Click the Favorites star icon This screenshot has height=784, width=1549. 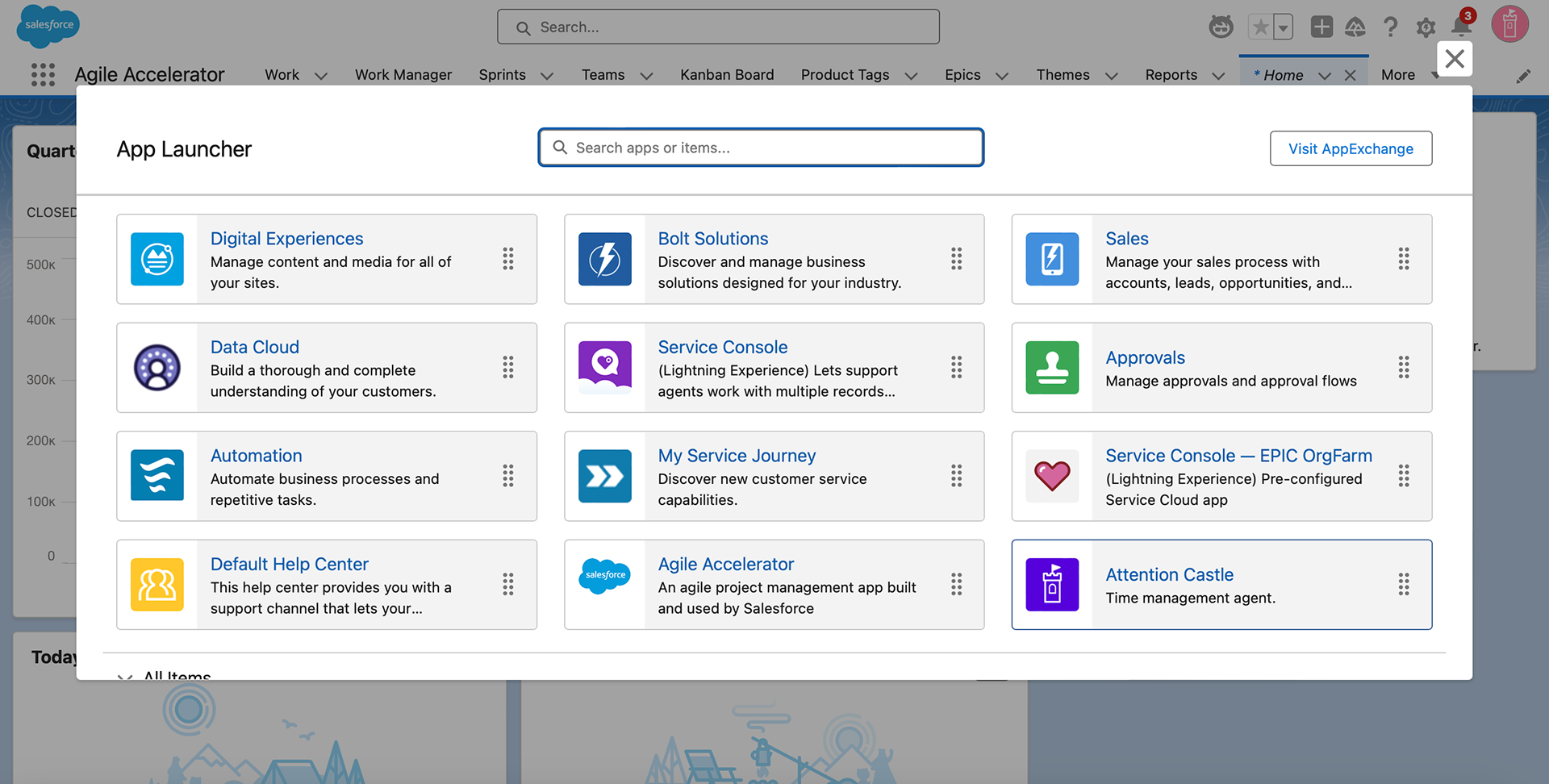1260,27
